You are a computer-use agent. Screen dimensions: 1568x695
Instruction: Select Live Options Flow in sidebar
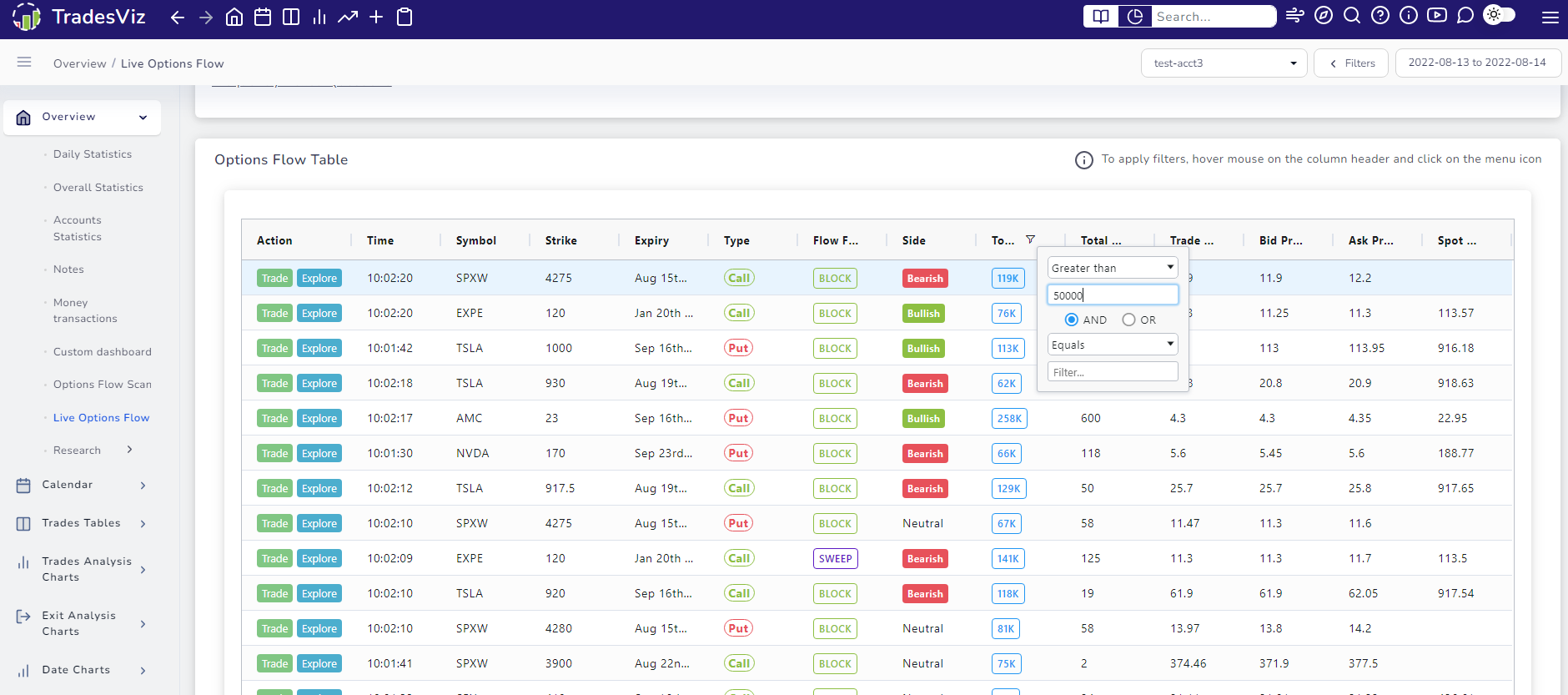pyautogui.click(x=102, y=418)
